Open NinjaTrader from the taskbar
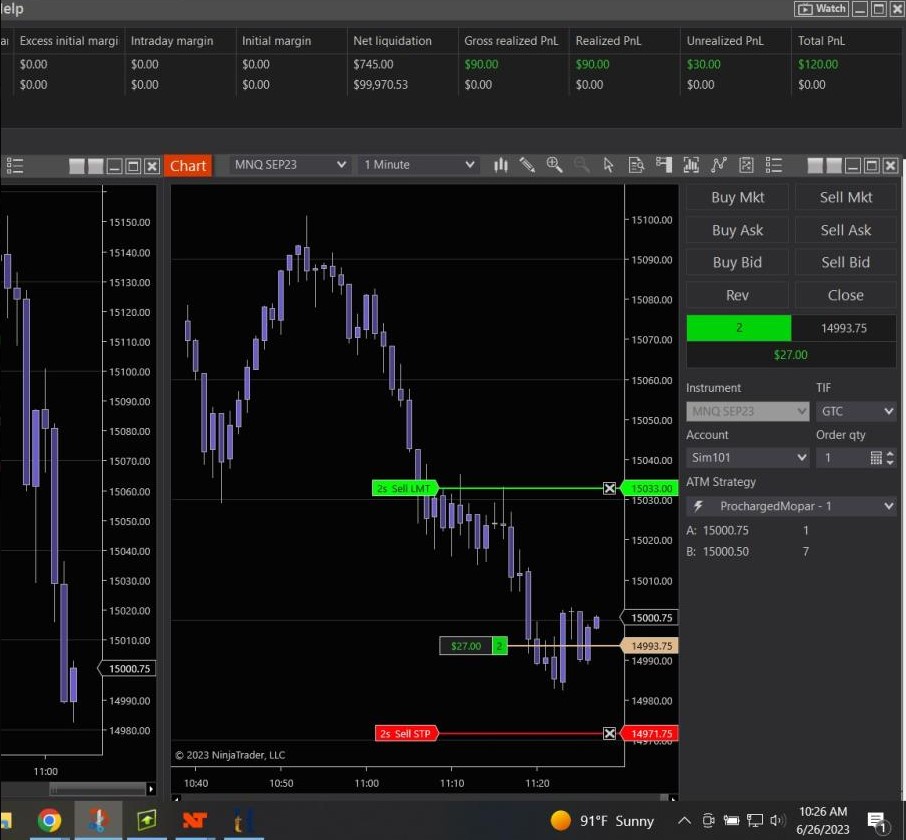Screen dimensions: 906x840 pos(195,820)
